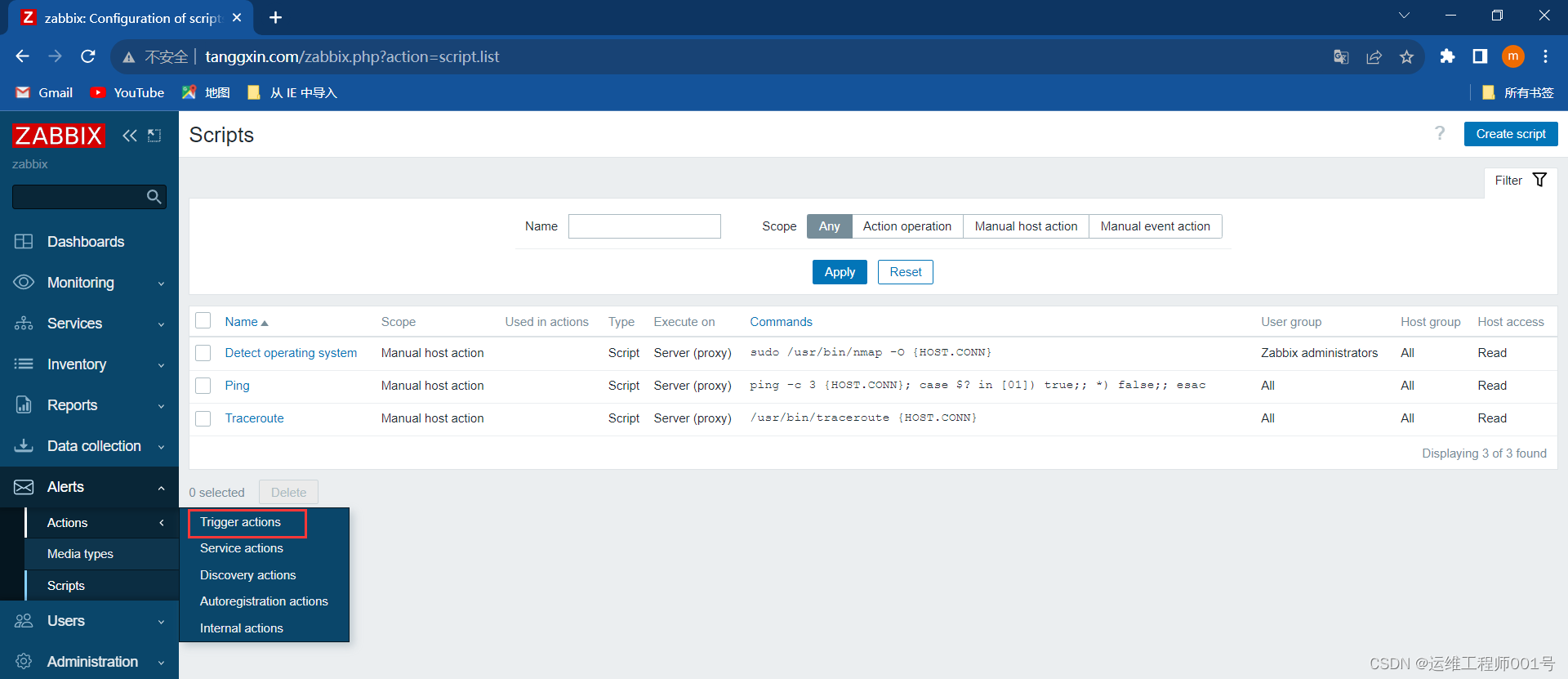The height and width of the screenshot is (679, 1568).
Task: Click the translate page icon
Action: (x=1341, y=56)
